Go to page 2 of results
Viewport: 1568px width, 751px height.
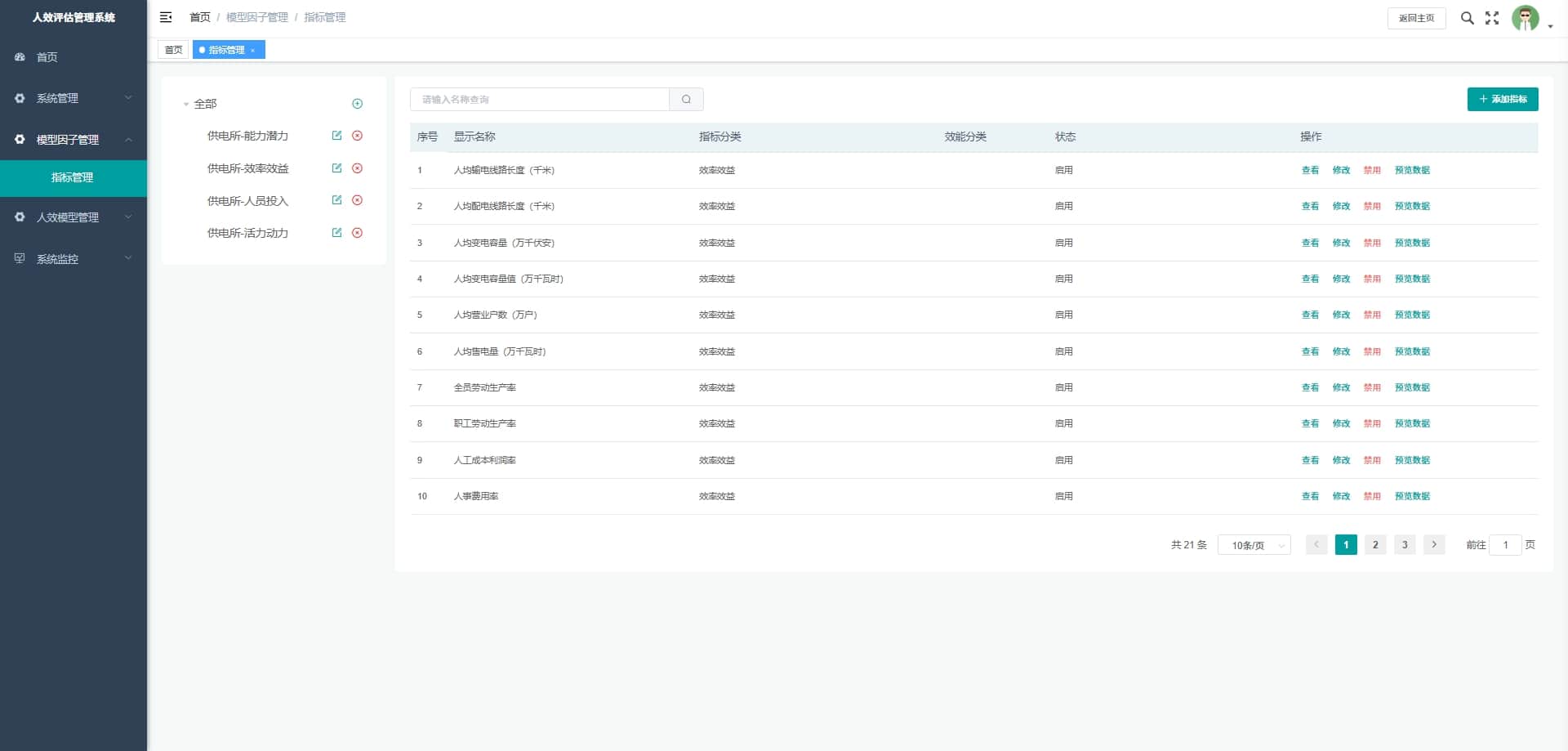[1375, 545]
